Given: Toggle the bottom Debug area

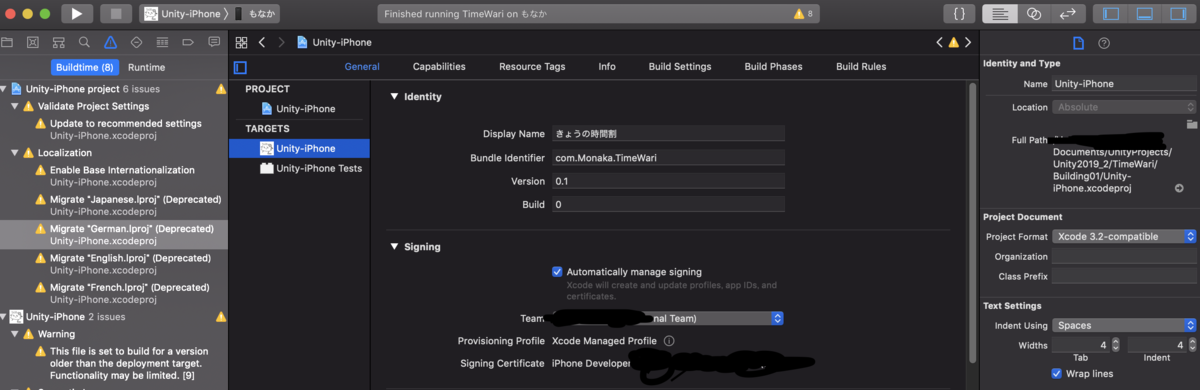Looking at the screenshot, I should click(1146, 13).
